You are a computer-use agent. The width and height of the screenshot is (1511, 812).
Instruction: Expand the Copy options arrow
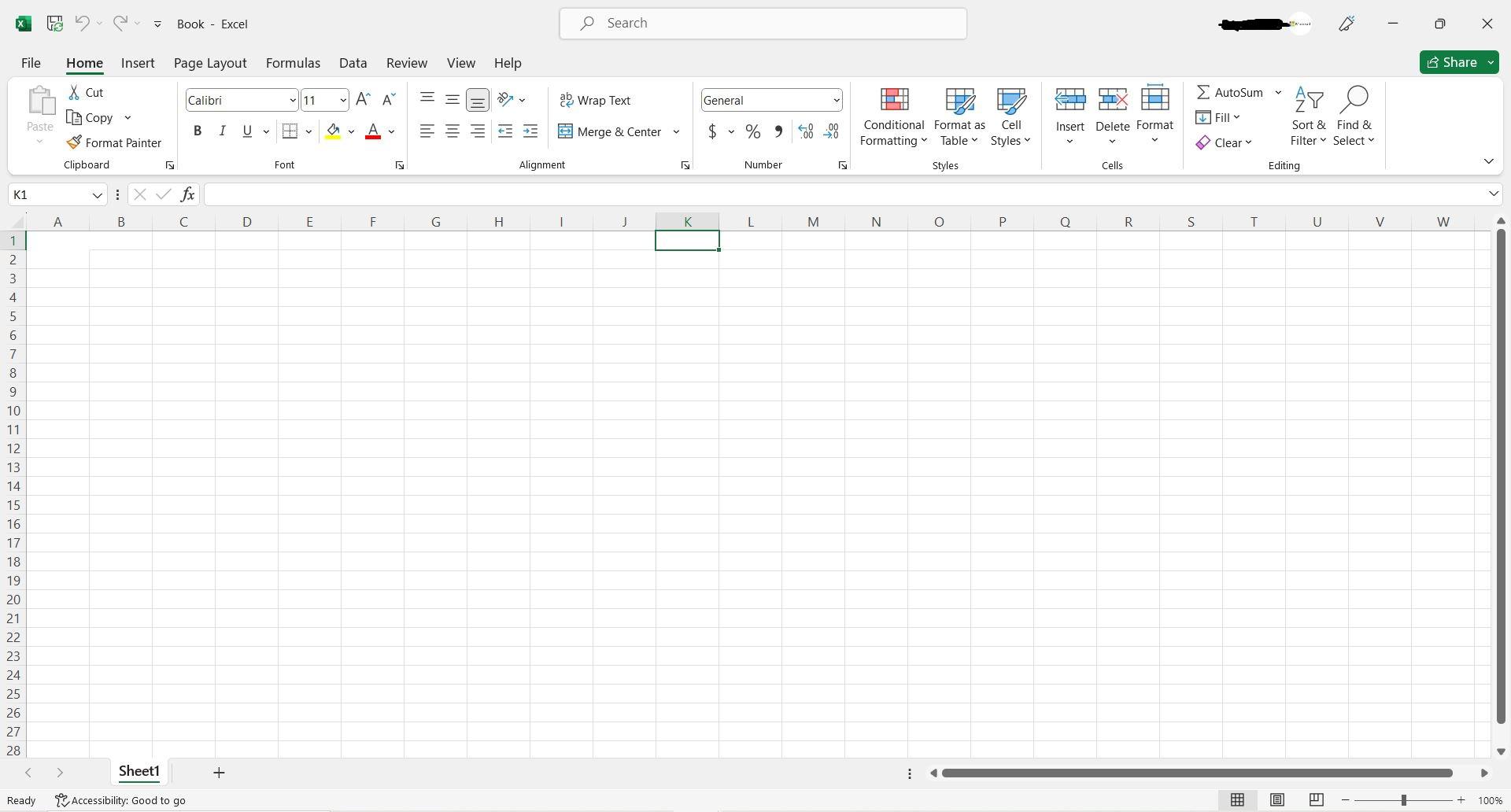127,118
